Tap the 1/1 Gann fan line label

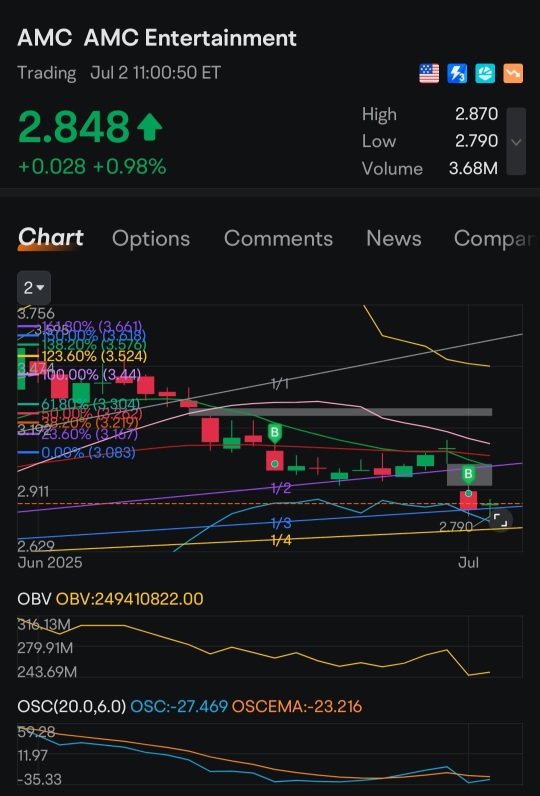(x=280, y=383)
